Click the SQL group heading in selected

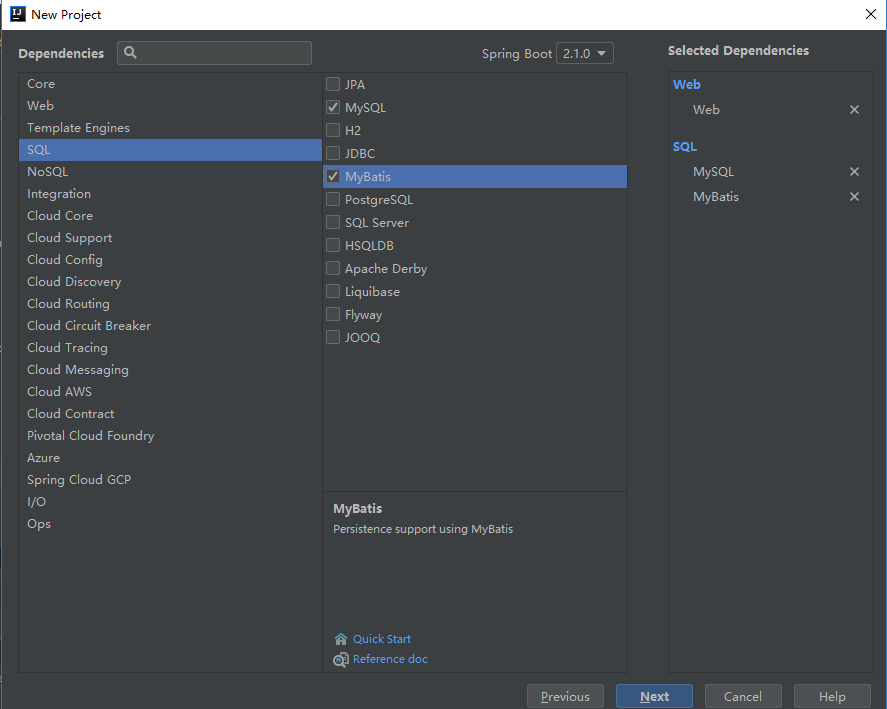coord(684,147)
